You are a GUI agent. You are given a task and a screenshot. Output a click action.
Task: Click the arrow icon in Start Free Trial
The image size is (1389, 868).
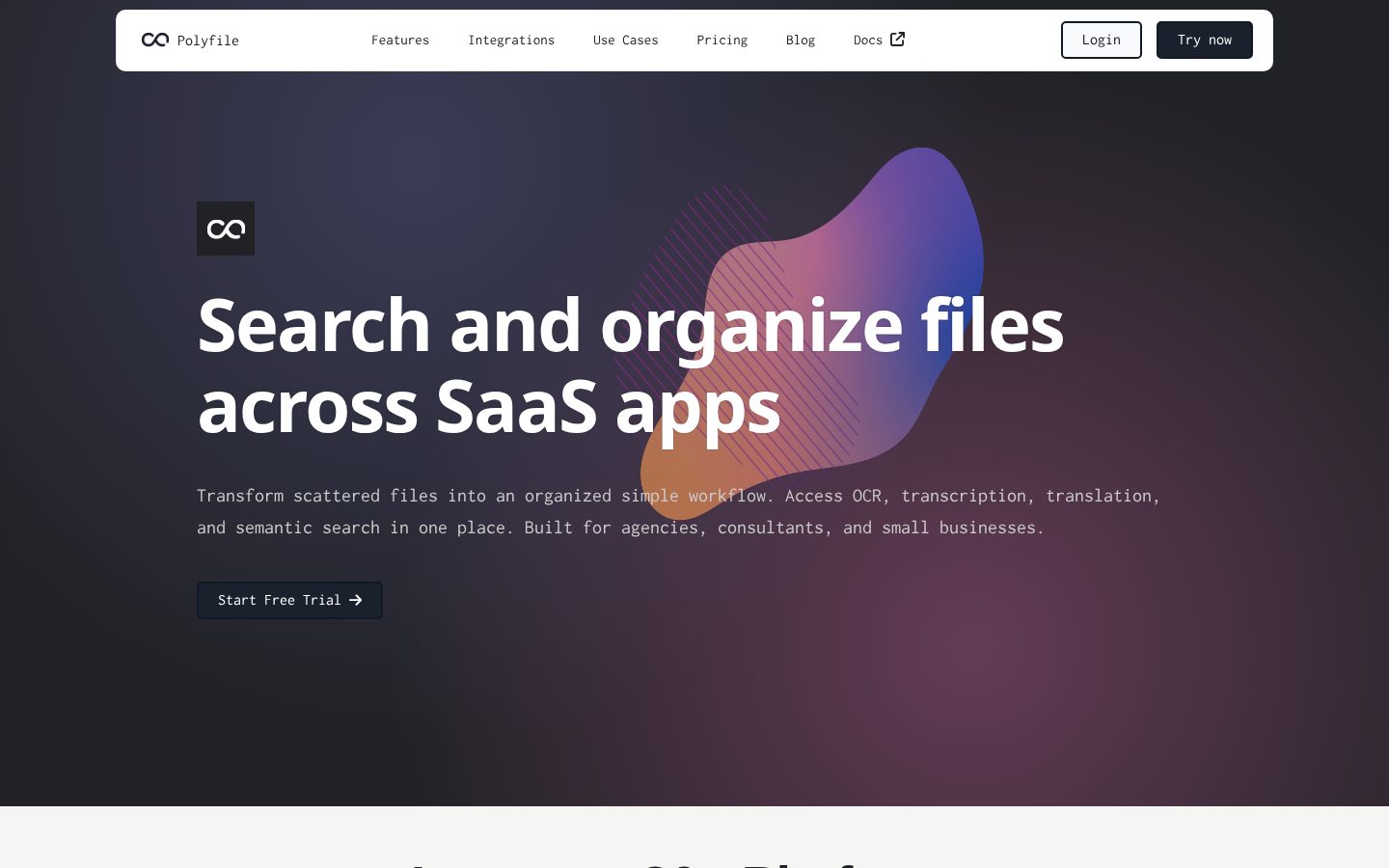coord(356,600)
